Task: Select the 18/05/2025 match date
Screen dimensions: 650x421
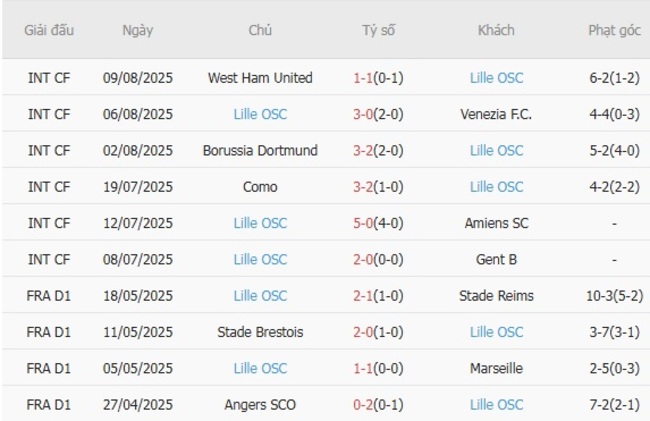Action: 138,296
